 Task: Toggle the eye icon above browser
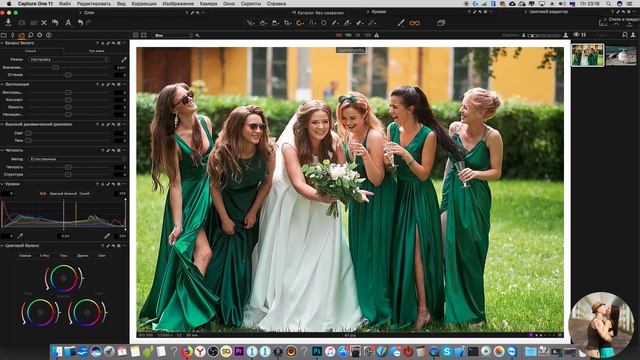[576, 35]
